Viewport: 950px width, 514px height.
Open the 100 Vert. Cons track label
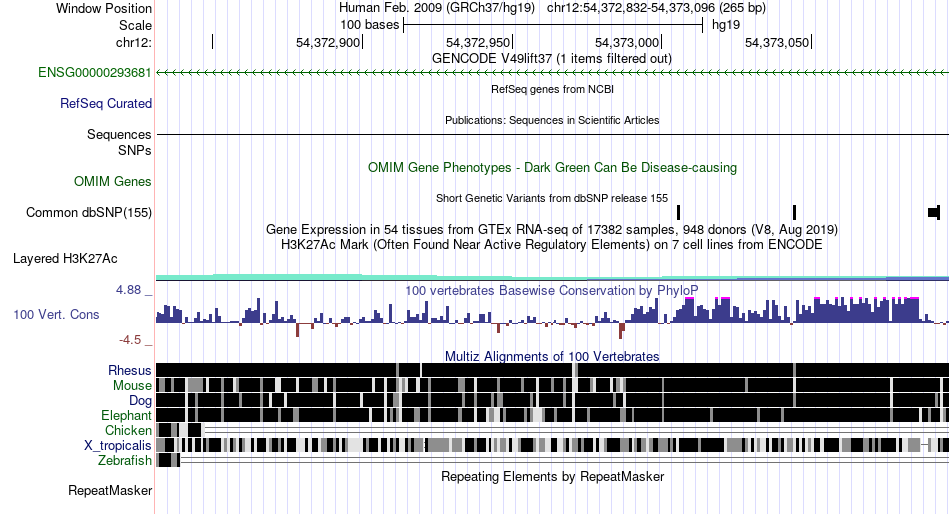(56, 315)
